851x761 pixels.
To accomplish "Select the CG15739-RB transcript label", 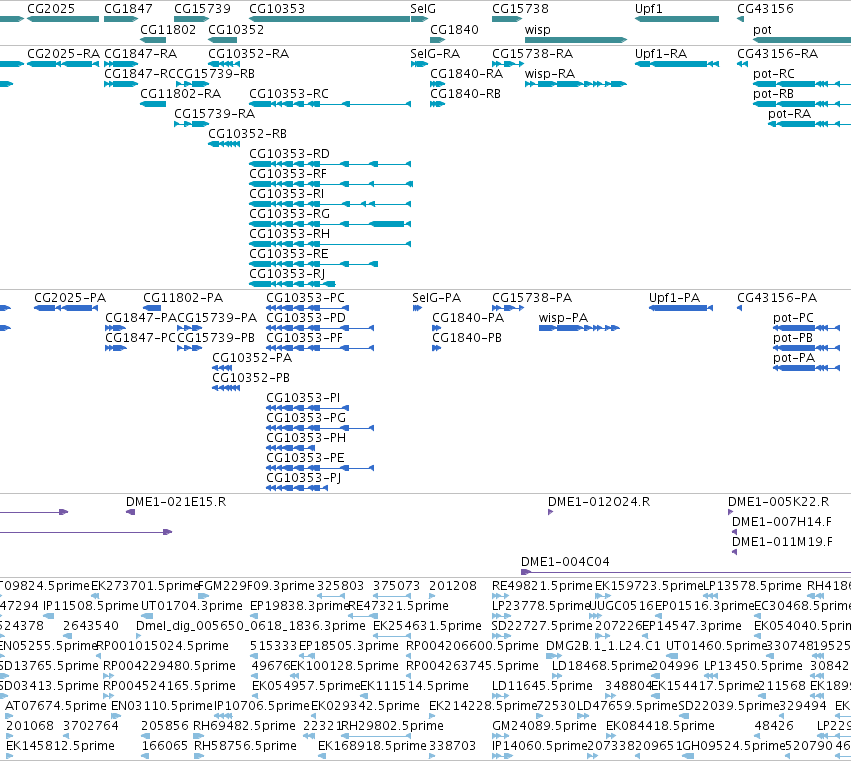I will pos(215,74).
